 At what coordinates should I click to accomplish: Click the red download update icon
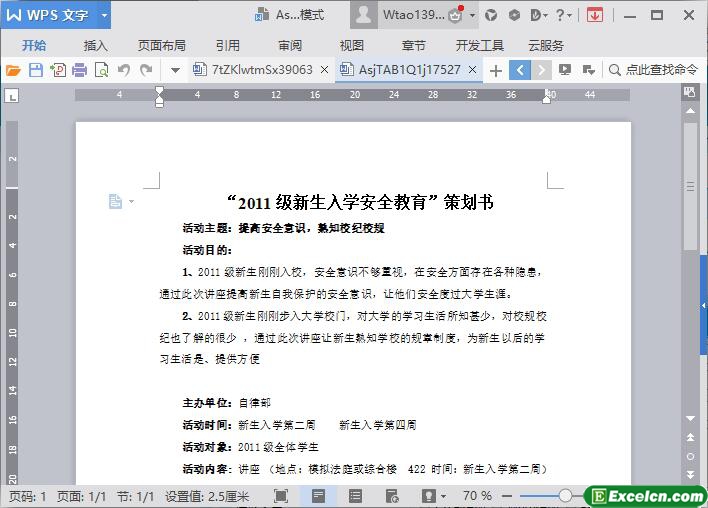595,15
